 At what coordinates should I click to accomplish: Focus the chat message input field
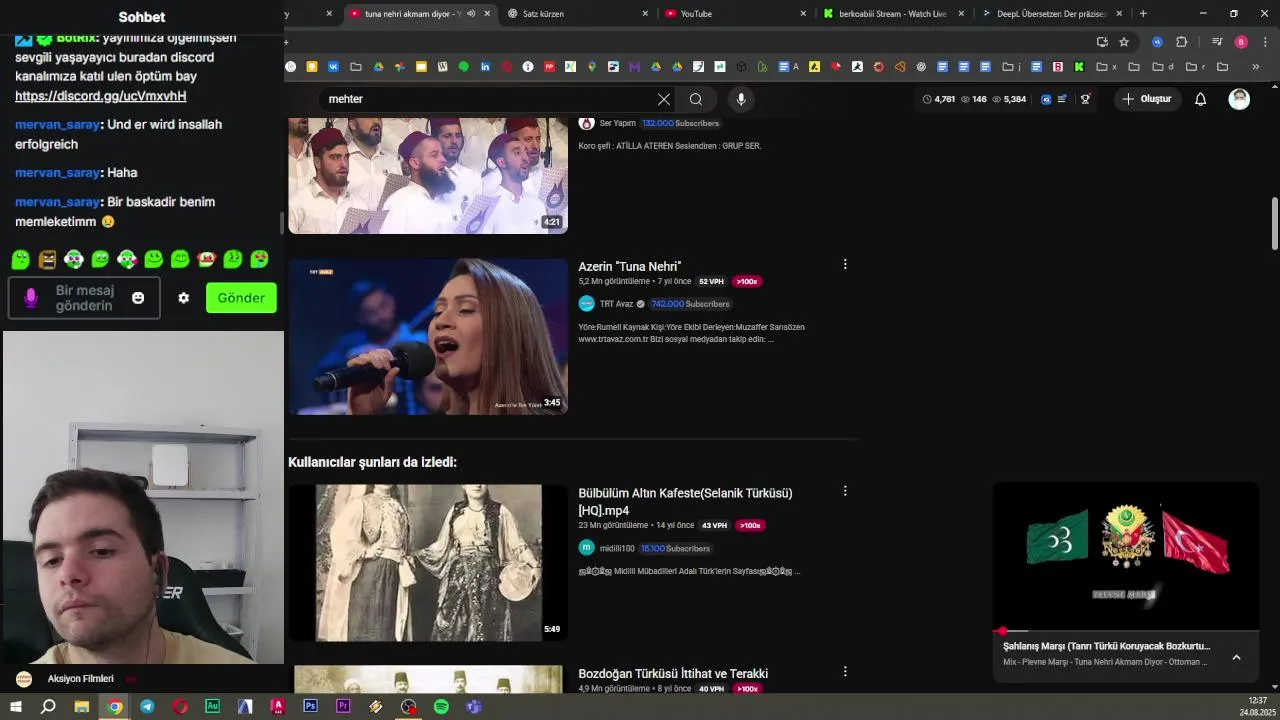click(x=84, y=298)
